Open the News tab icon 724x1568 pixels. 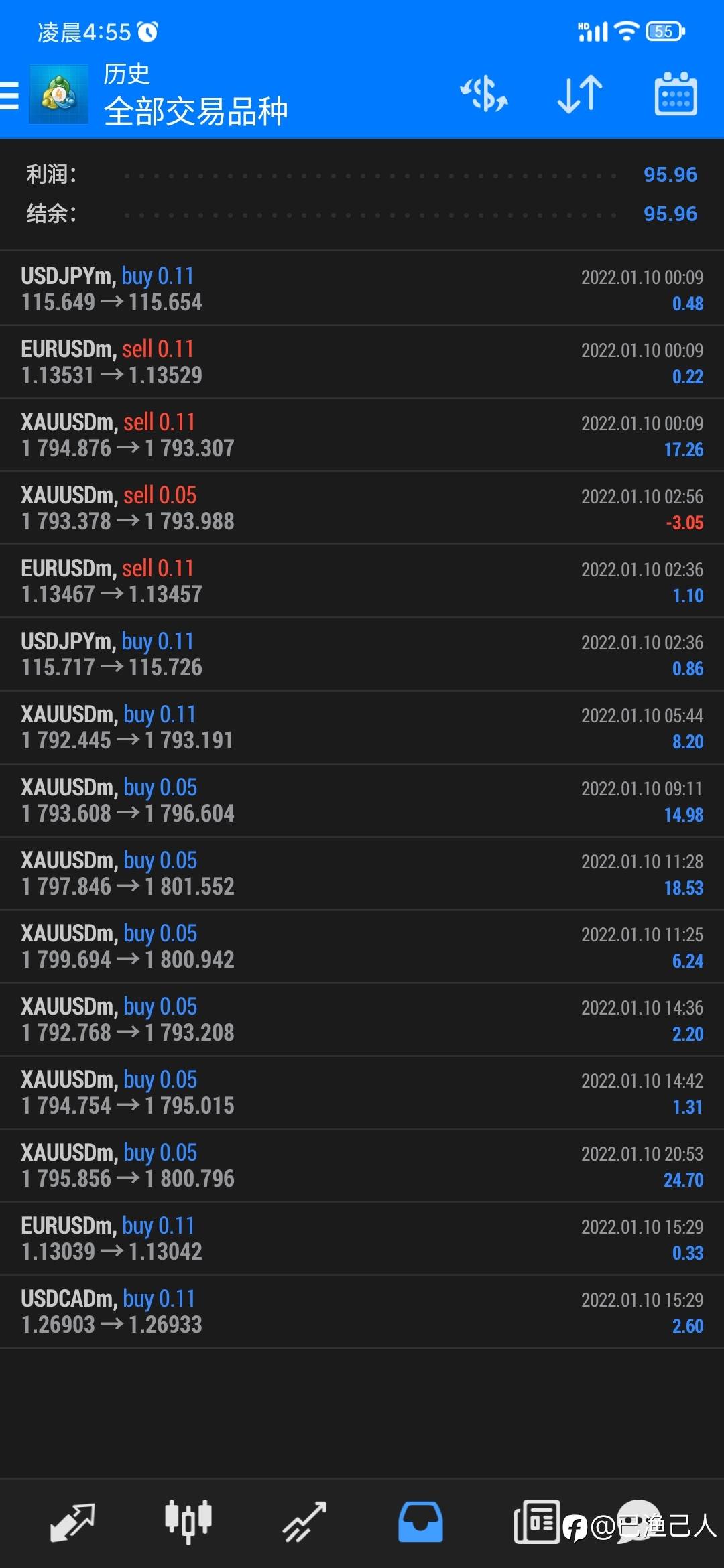(536, 1522)
